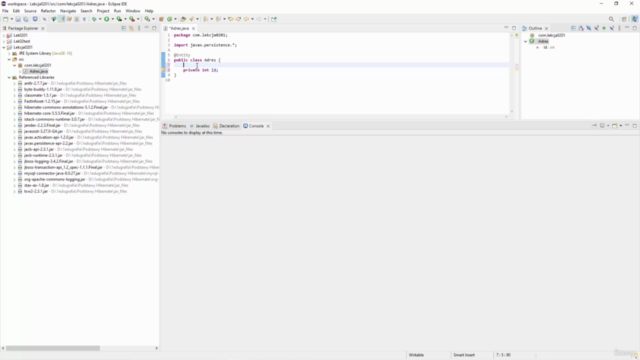Click the Debug bug icon in toolbar
The height and width of the screenshot is (360, 640).
click(94, 19)
